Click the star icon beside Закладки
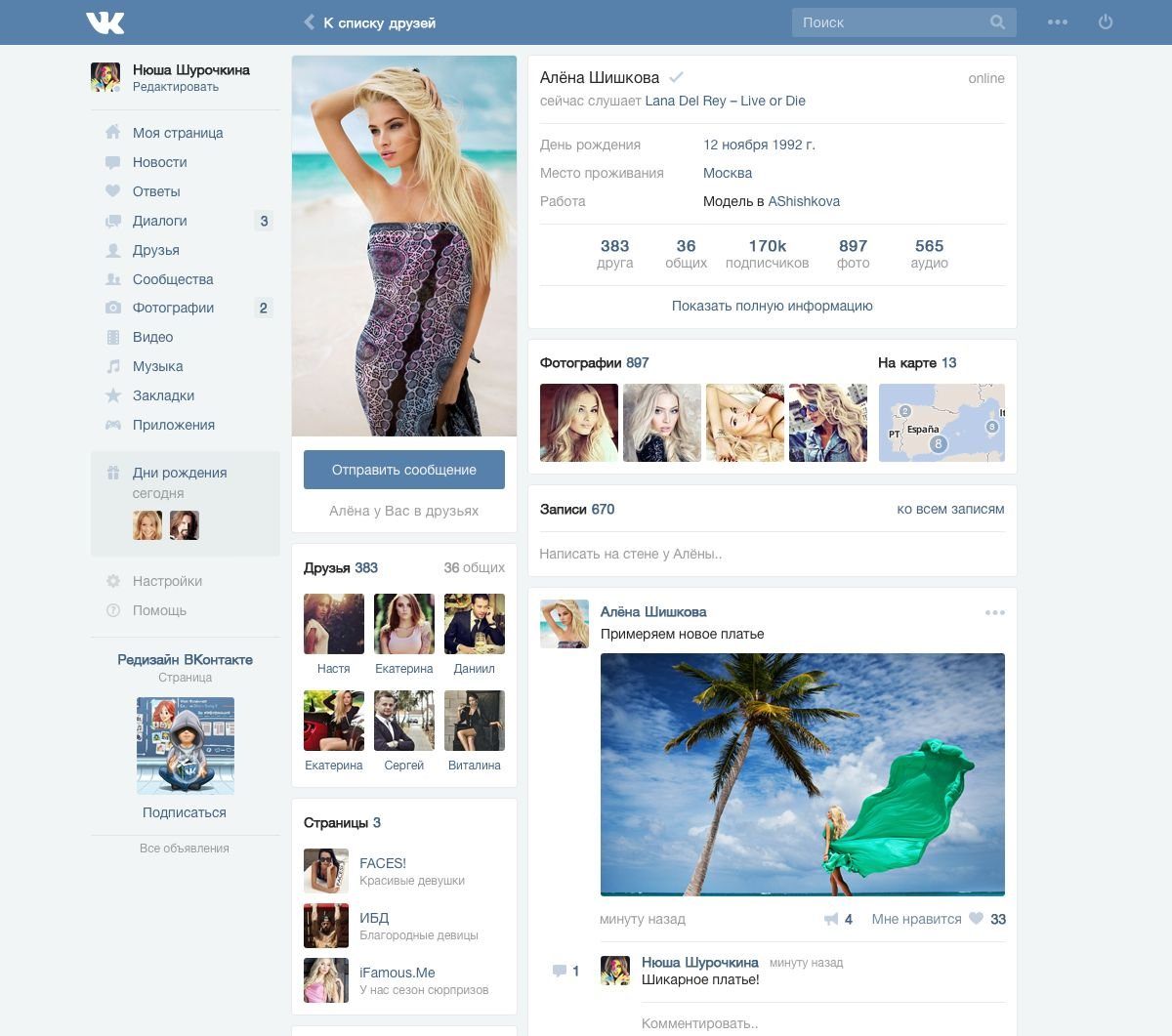1172x1036 pixels. (113, 395)
